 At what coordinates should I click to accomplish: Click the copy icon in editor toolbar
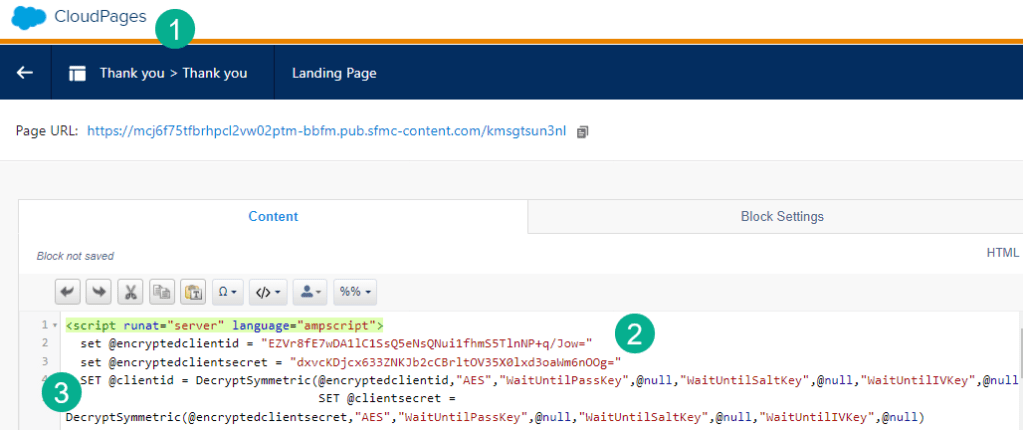[161, 292]
